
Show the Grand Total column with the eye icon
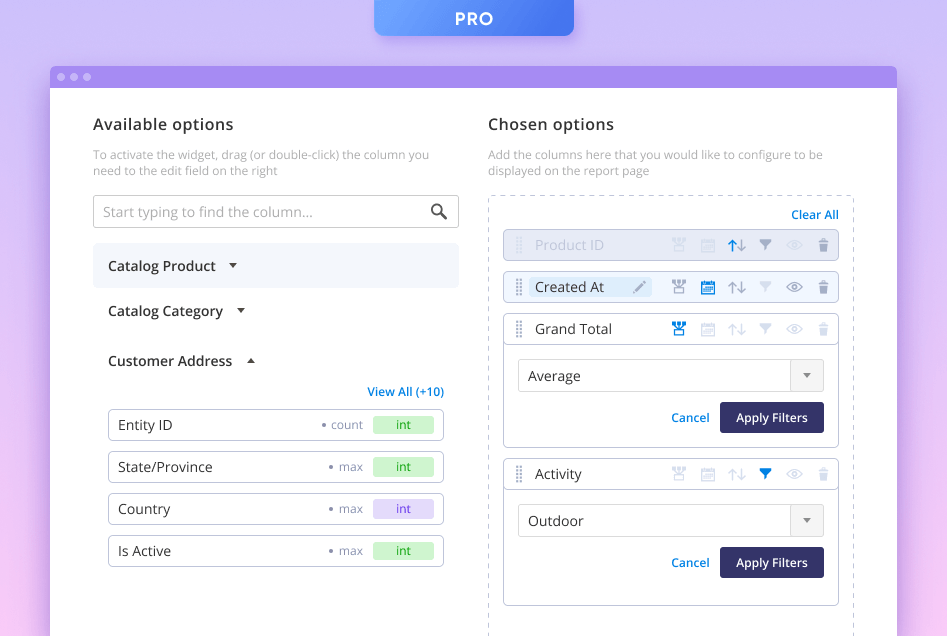click(x=794, y=328)
